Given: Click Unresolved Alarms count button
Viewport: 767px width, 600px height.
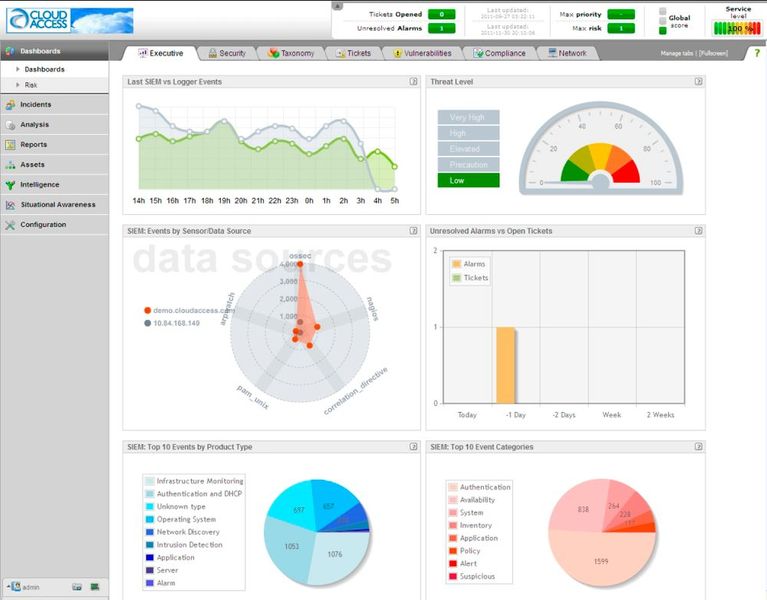Looking at the screenshot, I should click(441, 28).
